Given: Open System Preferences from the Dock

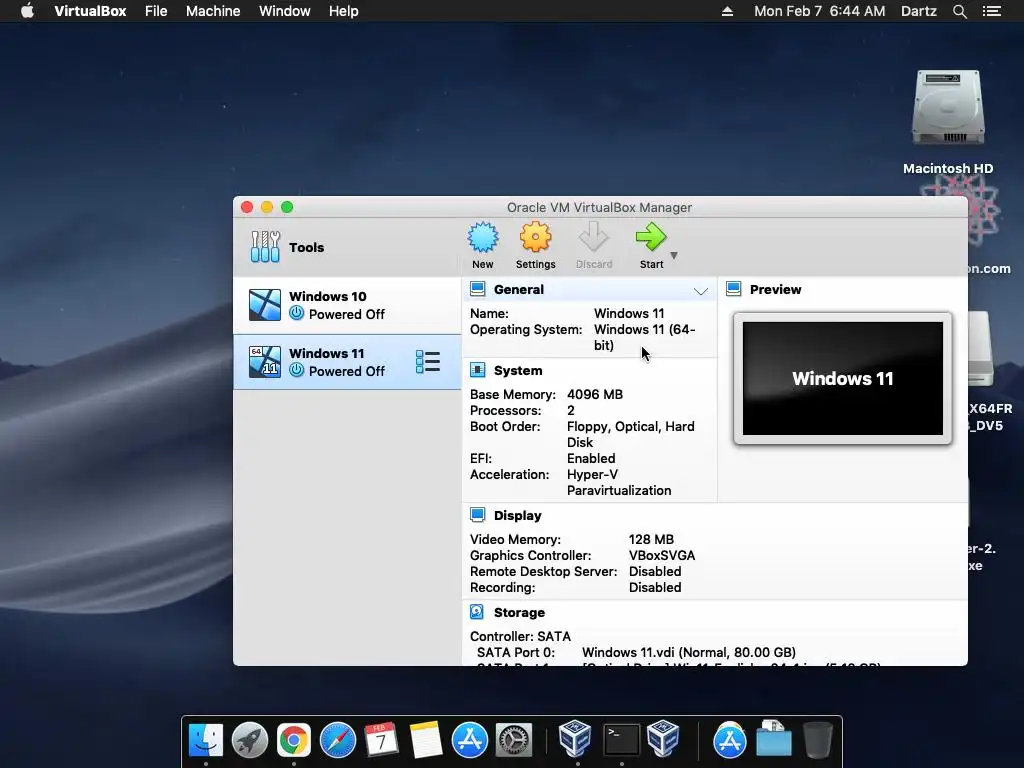Looking at the screenshot, I should 514,740.
